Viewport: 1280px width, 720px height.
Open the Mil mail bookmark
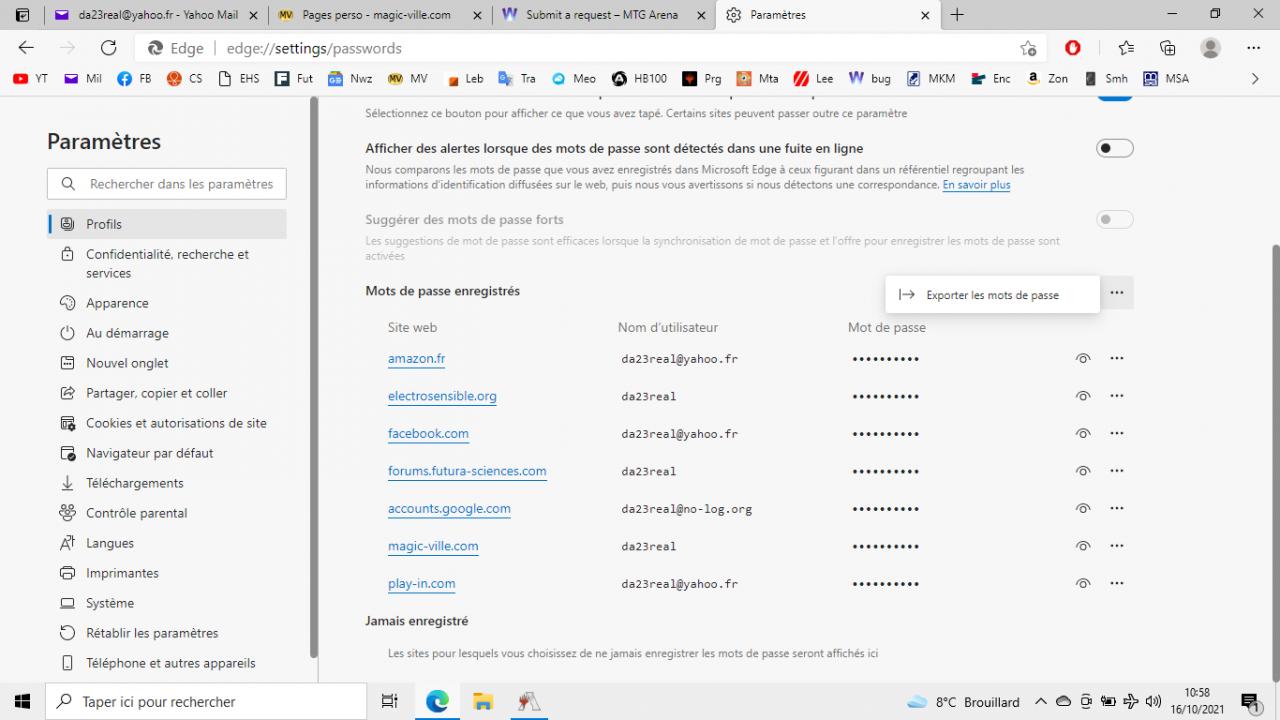tap(83, 78)
